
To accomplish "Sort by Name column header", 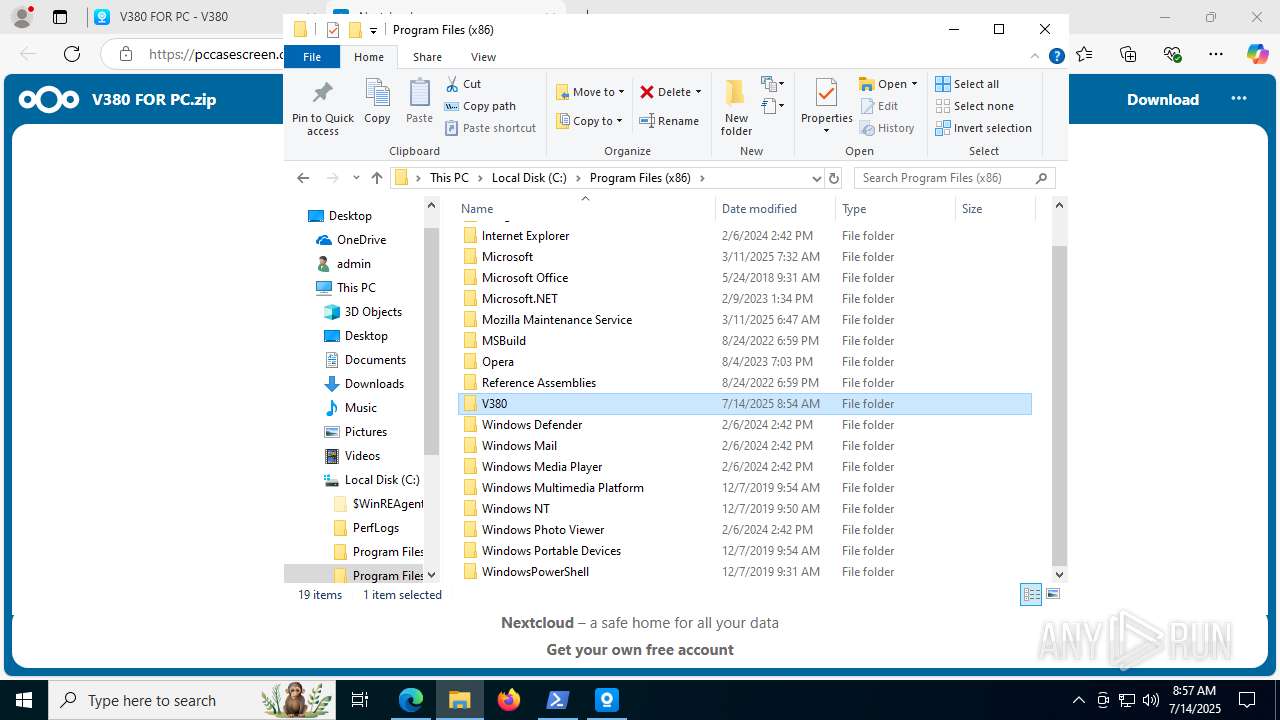I will point(477,209).
